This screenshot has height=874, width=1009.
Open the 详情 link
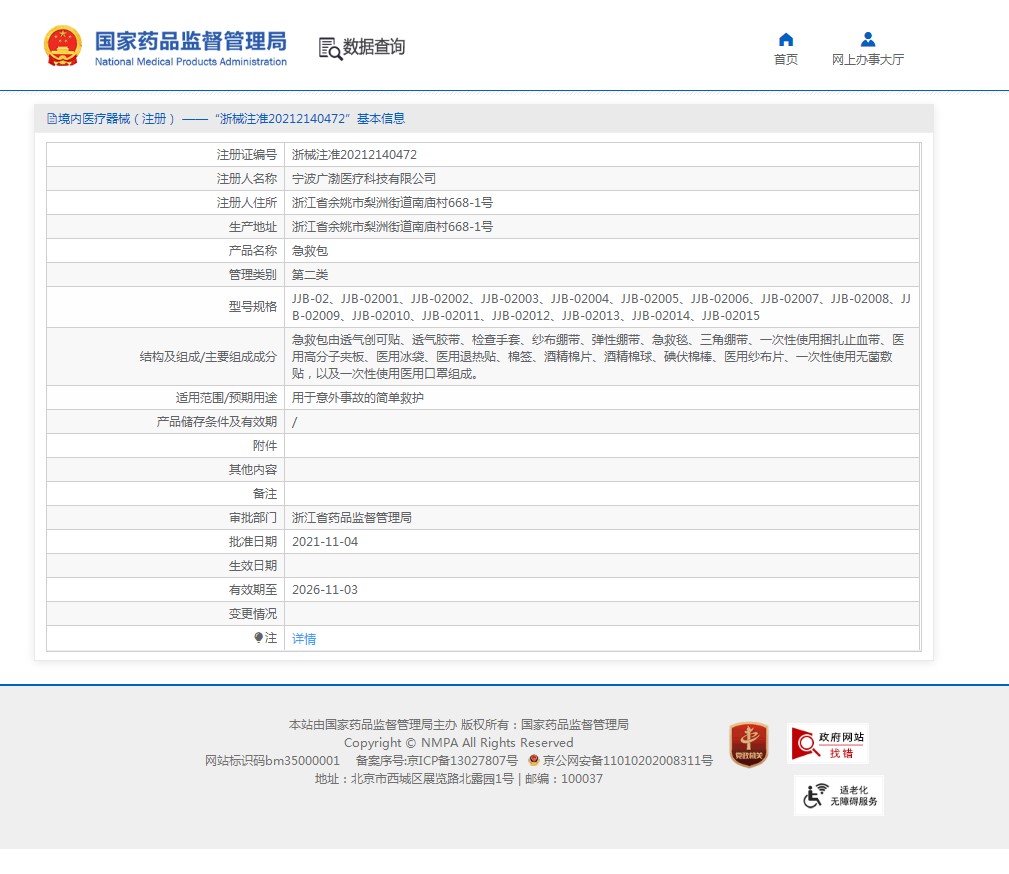(304, 638)
